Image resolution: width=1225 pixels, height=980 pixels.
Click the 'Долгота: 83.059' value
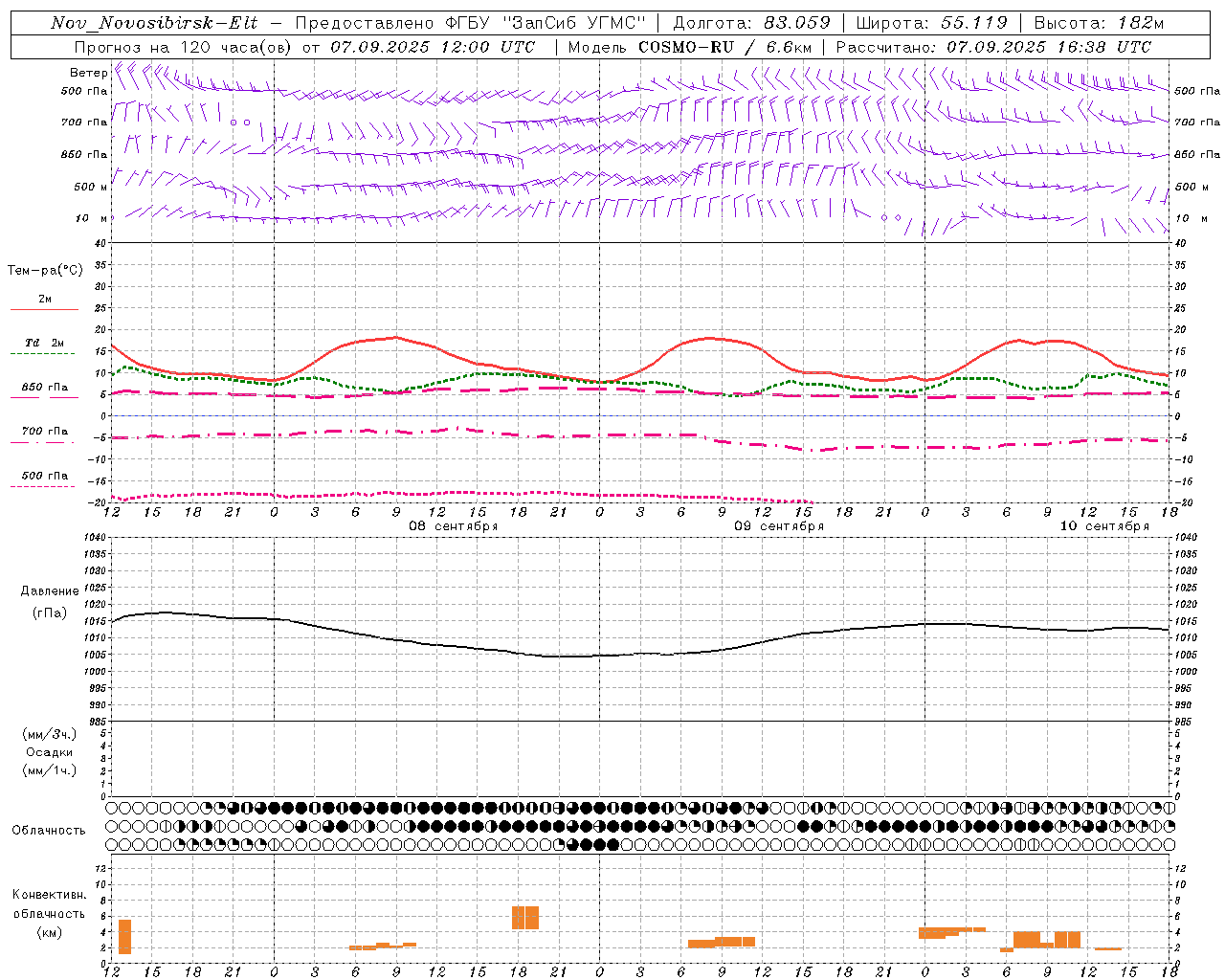point(752,23)
